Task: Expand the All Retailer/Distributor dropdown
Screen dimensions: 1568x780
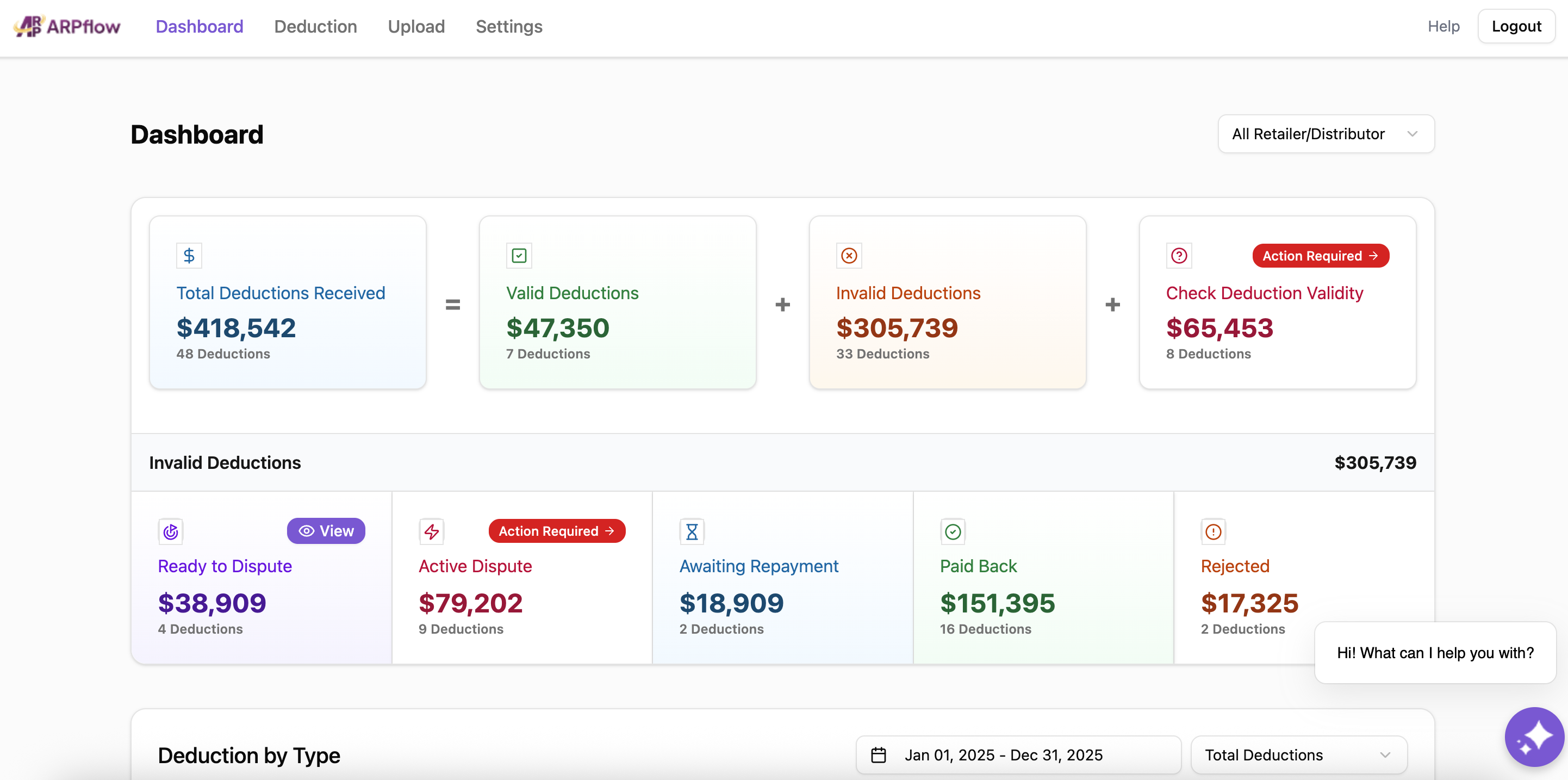Action: coord(1326,133)
